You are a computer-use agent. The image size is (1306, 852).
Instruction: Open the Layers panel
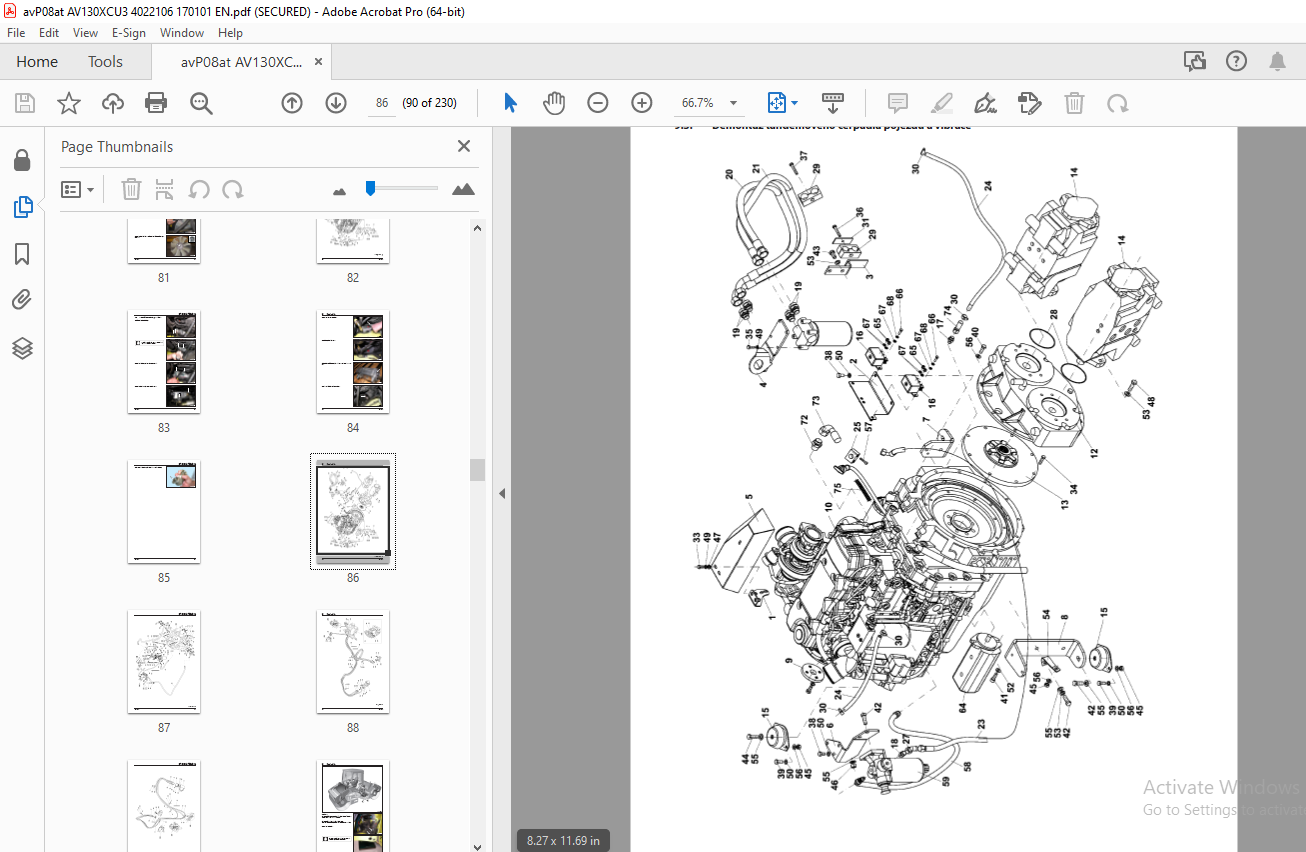22,348
